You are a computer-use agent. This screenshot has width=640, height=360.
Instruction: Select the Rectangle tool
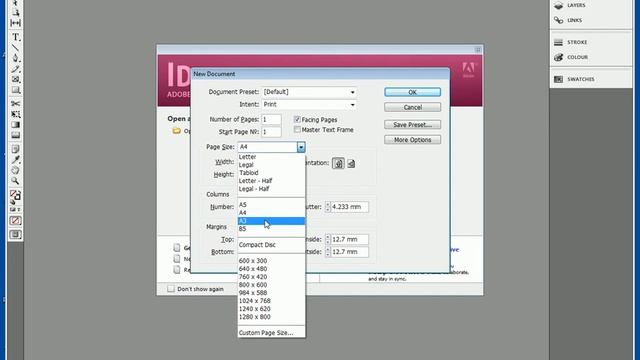click(16, 90)
